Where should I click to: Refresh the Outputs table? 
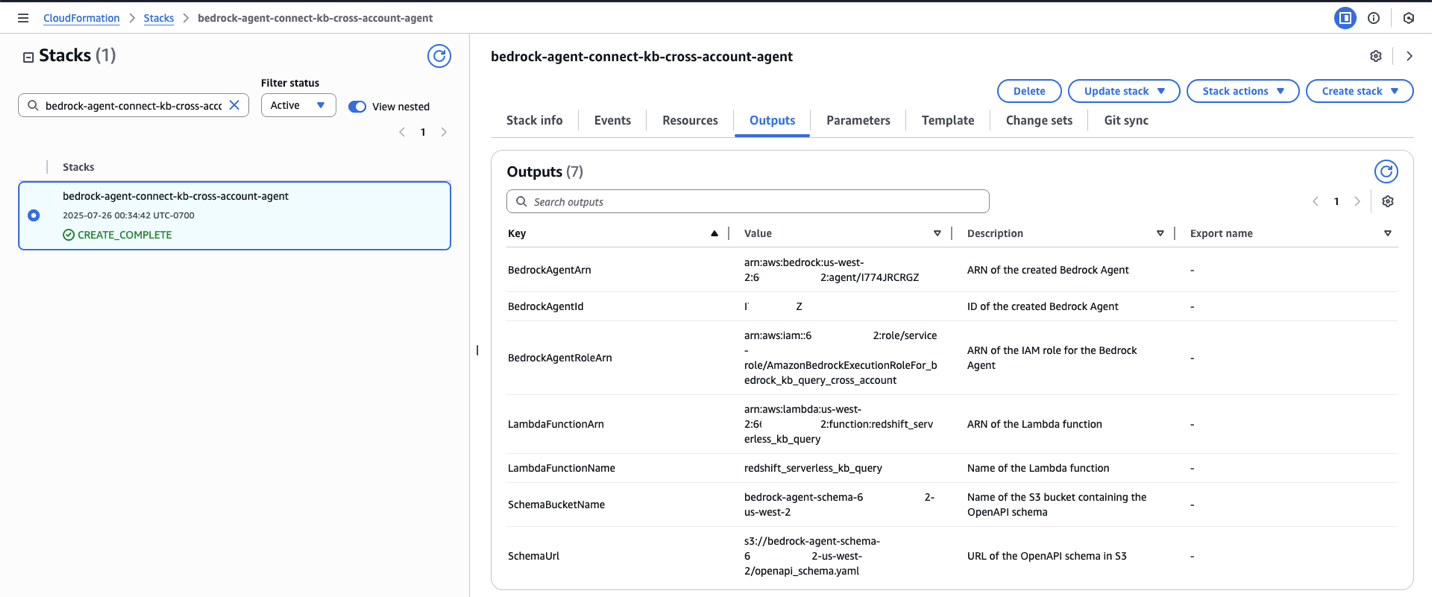[x=1386, y=172]
